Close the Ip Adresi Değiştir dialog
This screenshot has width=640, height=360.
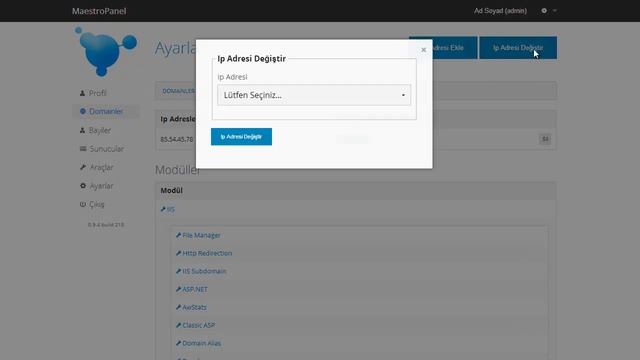click(x=423, y=50)
